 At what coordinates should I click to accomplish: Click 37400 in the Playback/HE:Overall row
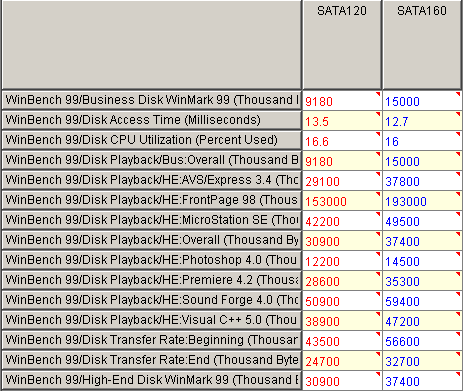[x=422, y=240]
